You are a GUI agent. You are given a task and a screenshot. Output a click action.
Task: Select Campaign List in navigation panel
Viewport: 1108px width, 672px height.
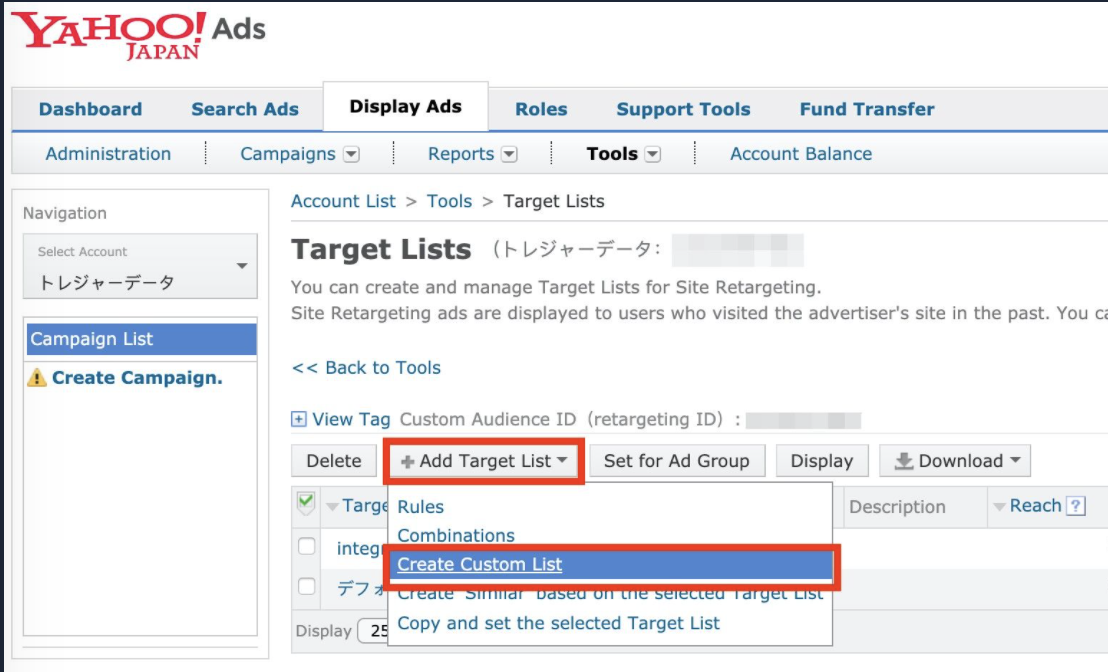tap(140, 339)
